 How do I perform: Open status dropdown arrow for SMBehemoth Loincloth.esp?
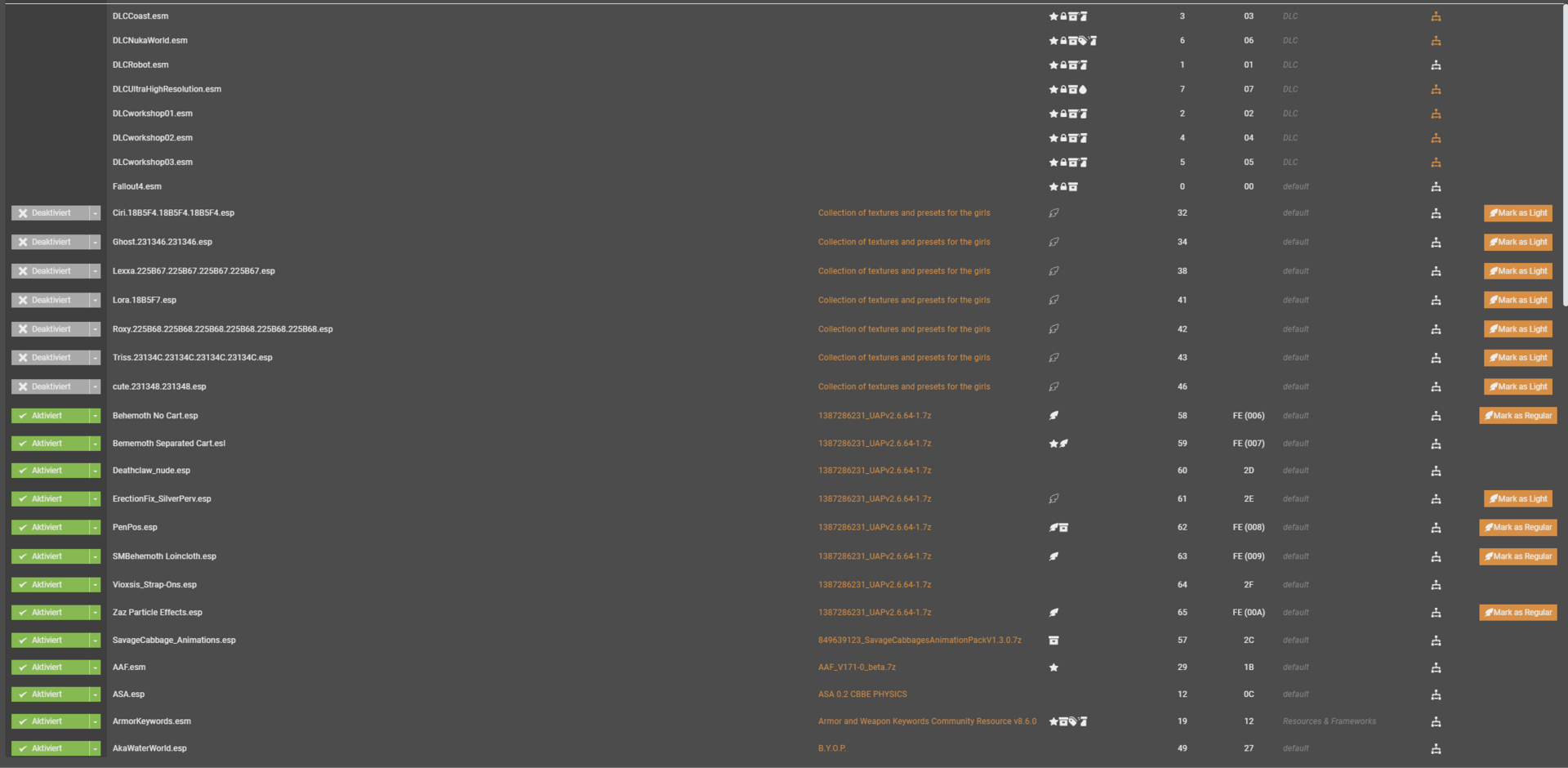coord(95,556)
